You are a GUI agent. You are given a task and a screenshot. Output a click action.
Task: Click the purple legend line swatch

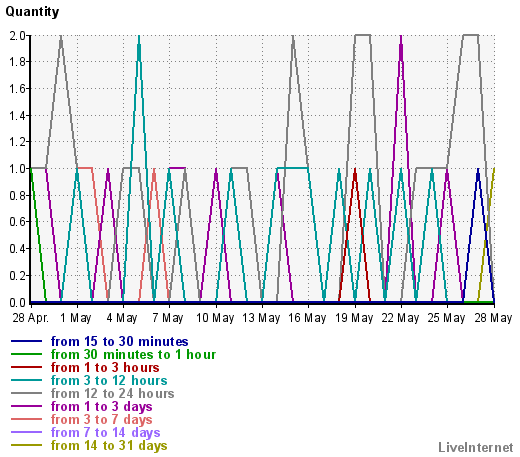(26, 406)
